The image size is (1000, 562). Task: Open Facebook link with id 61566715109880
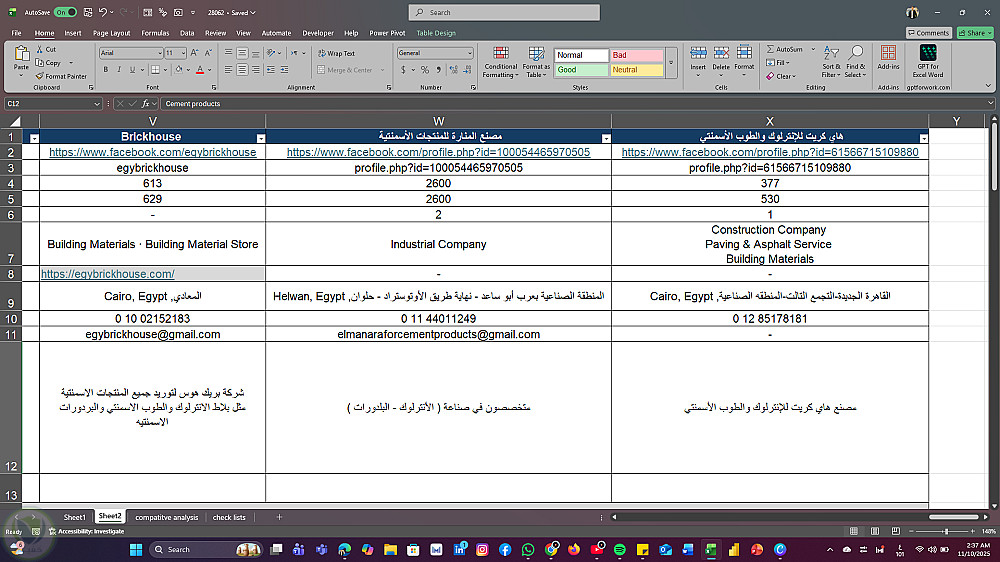pyautogui.click(x=770, y=152)
